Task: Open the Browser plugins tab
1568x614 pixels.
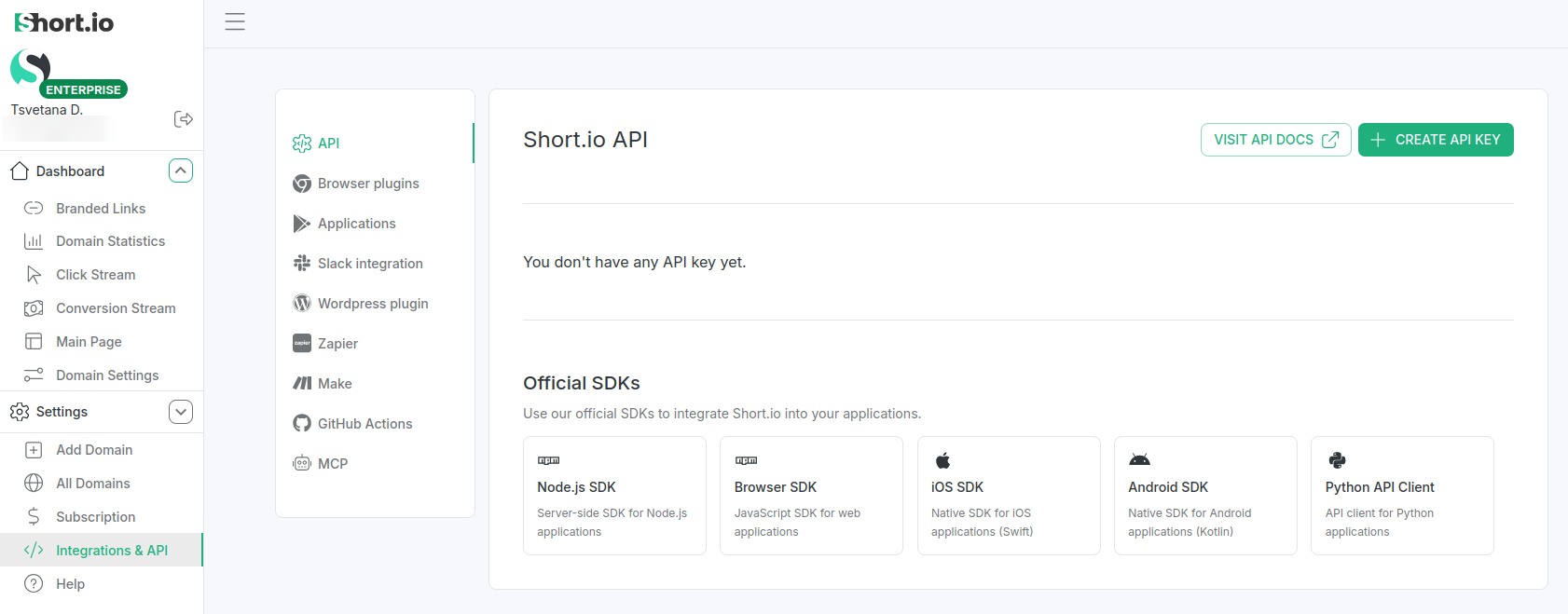Action: click(367, 184)
